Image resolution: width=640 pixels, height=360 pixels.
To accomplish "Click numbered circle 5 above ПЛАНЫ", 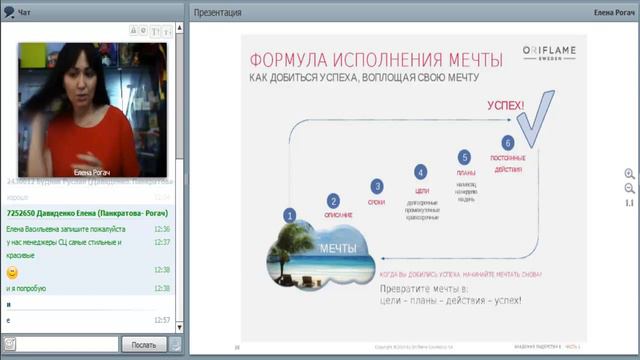I will coord(464,158).
